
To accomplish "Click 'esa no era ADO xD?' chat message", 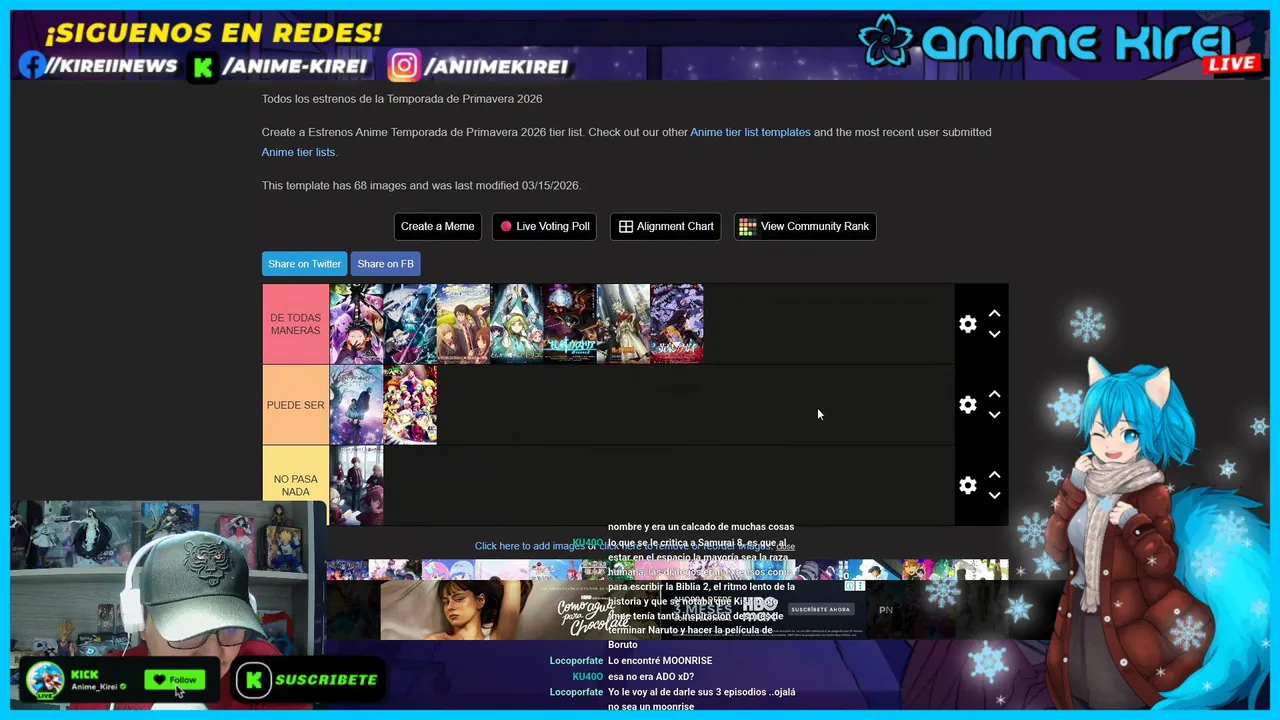I will pos(651,677).
